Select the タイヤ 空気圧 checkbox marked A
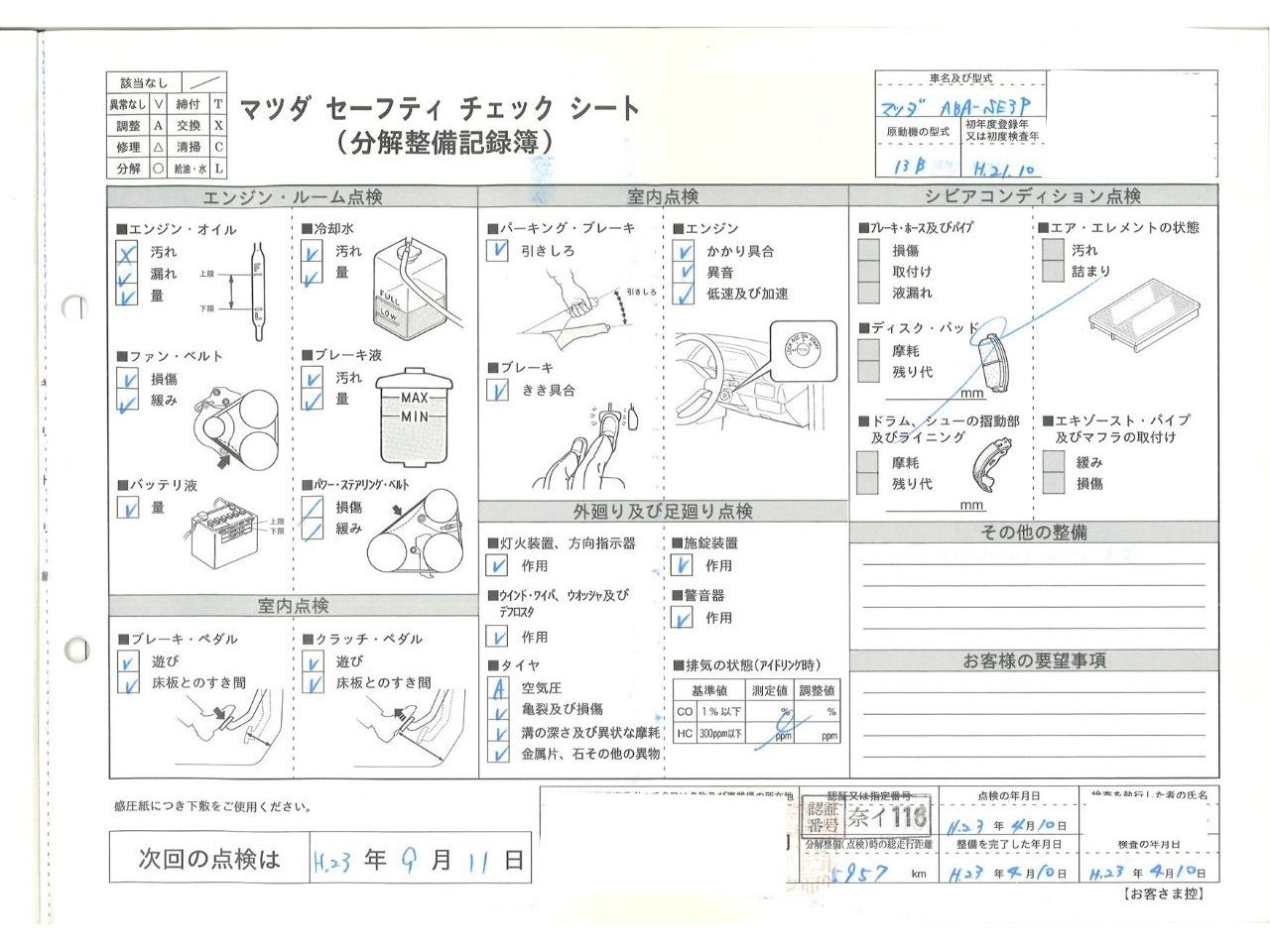The width and height of the screenshot is (1270, 952). coord(498,687)
